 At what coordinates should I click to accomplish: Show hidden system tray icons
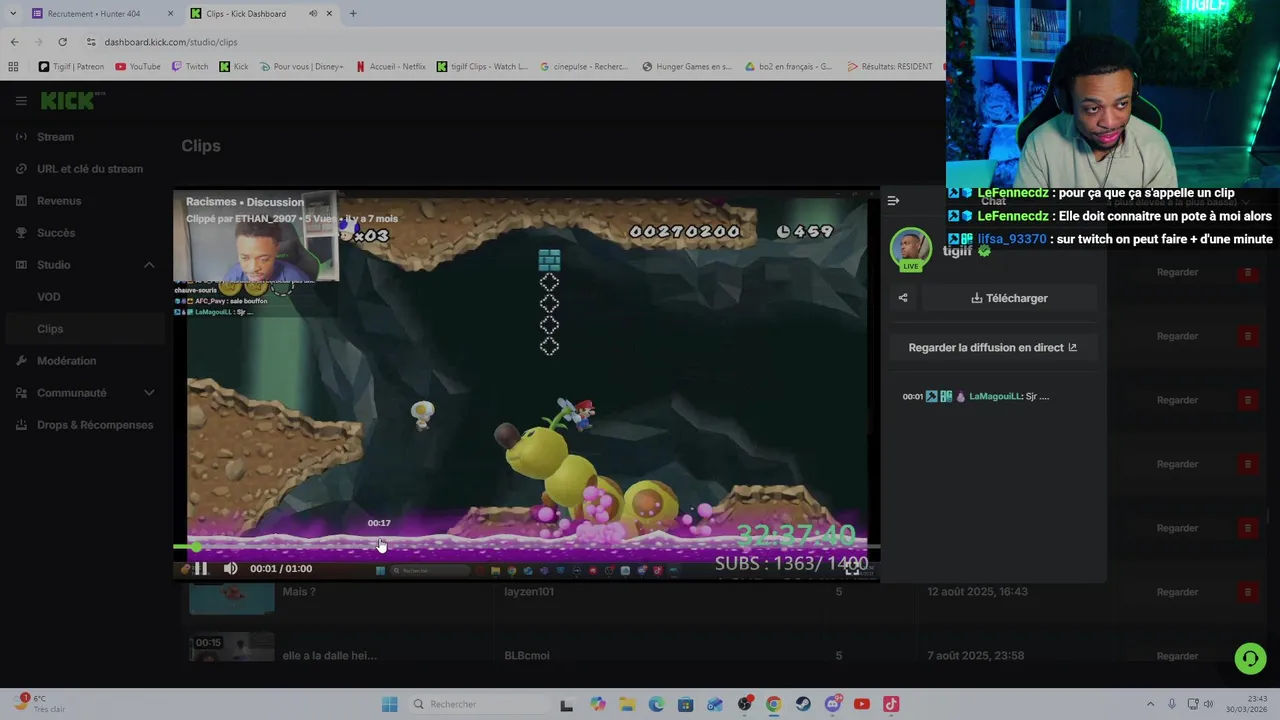[x=1150, y=704]
